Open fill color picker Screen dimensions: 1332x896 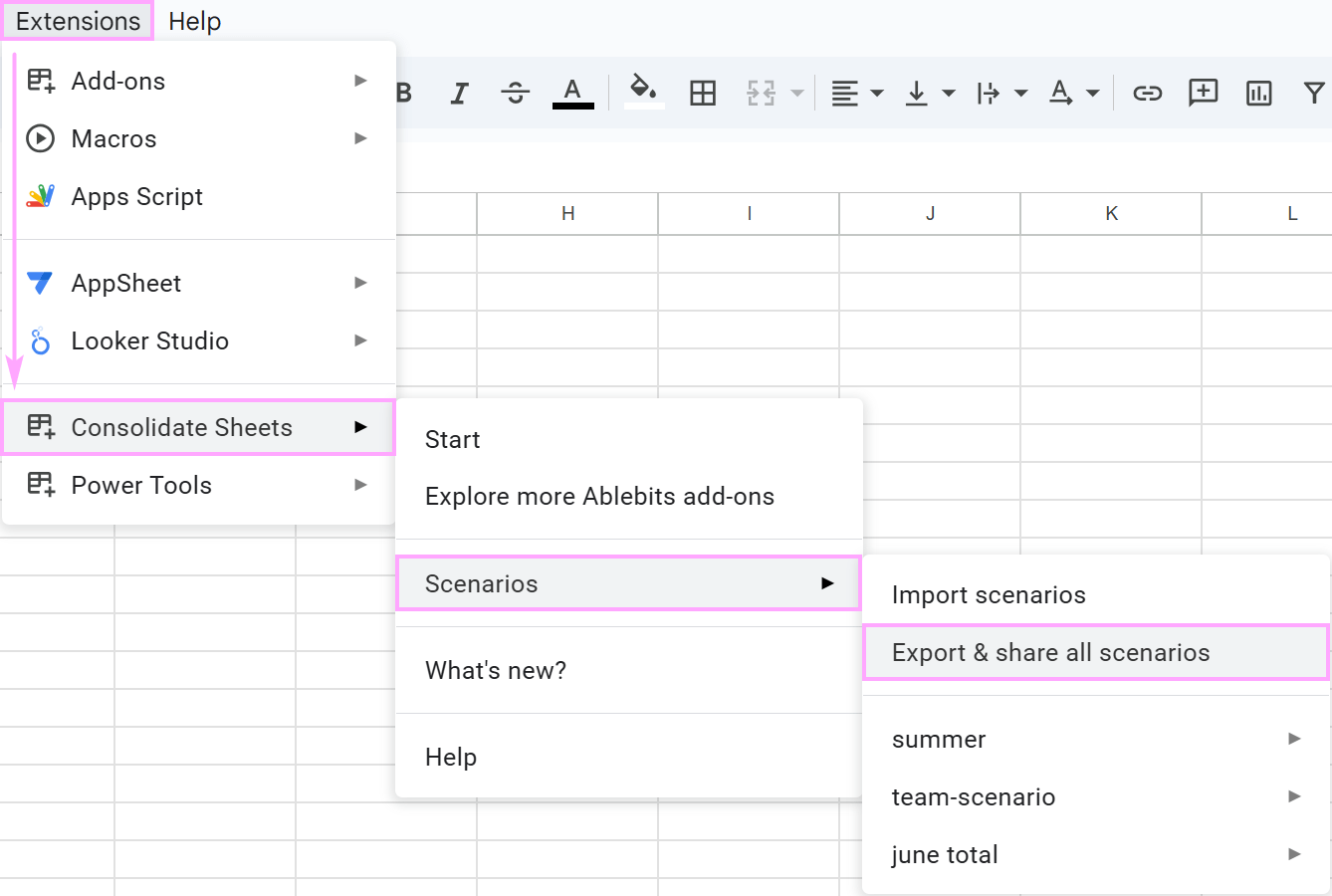644,92
